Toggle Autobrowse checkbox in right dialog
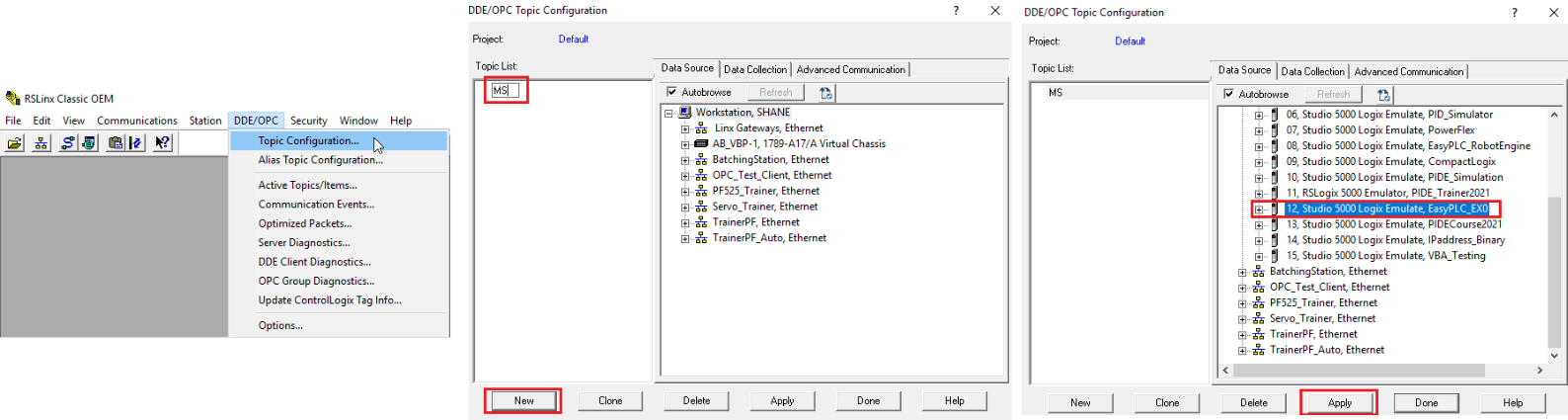This screenshot has height=420, width=1568. (x=1228, y=94)
